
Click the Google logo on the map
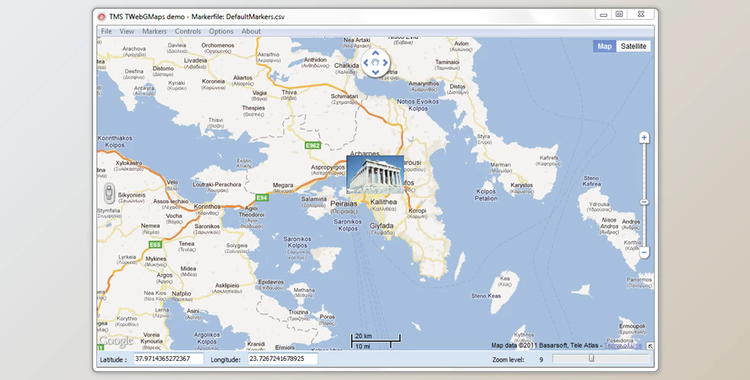coord(116,341)
